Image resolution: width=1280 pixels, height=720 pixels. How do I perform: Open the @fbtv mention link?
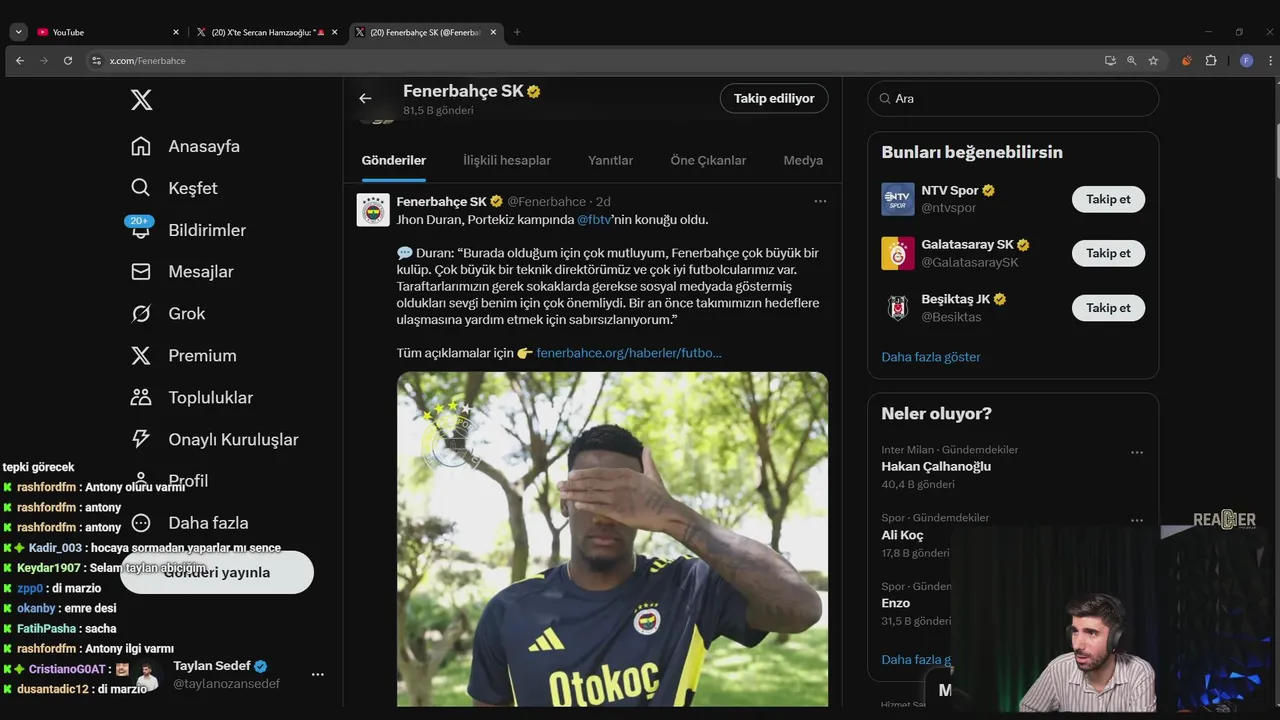[594, 219]
